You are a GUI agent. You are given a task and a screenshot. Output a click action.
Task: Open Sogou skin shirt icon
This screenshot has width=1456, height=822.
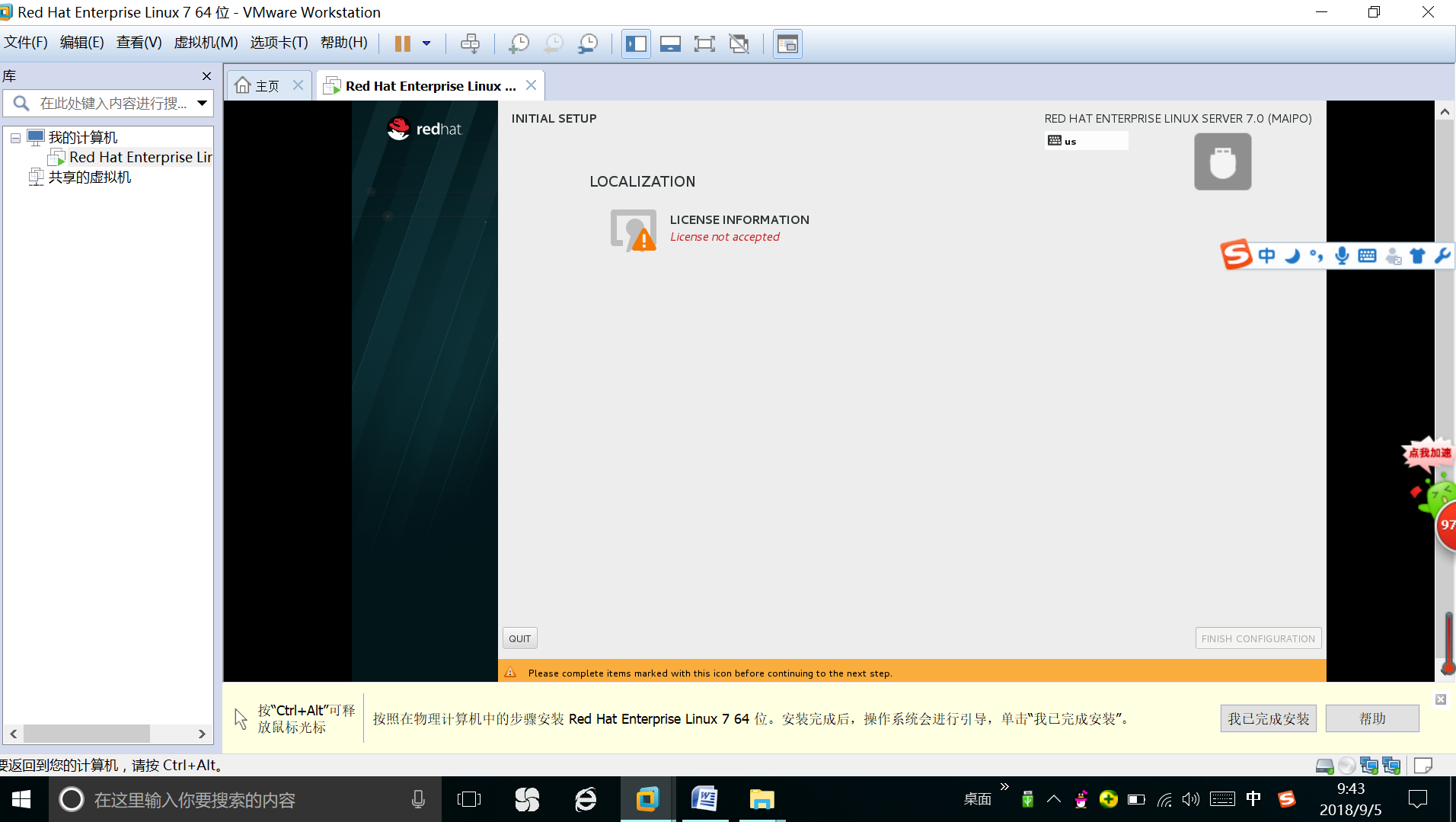tap(1417, 256)
